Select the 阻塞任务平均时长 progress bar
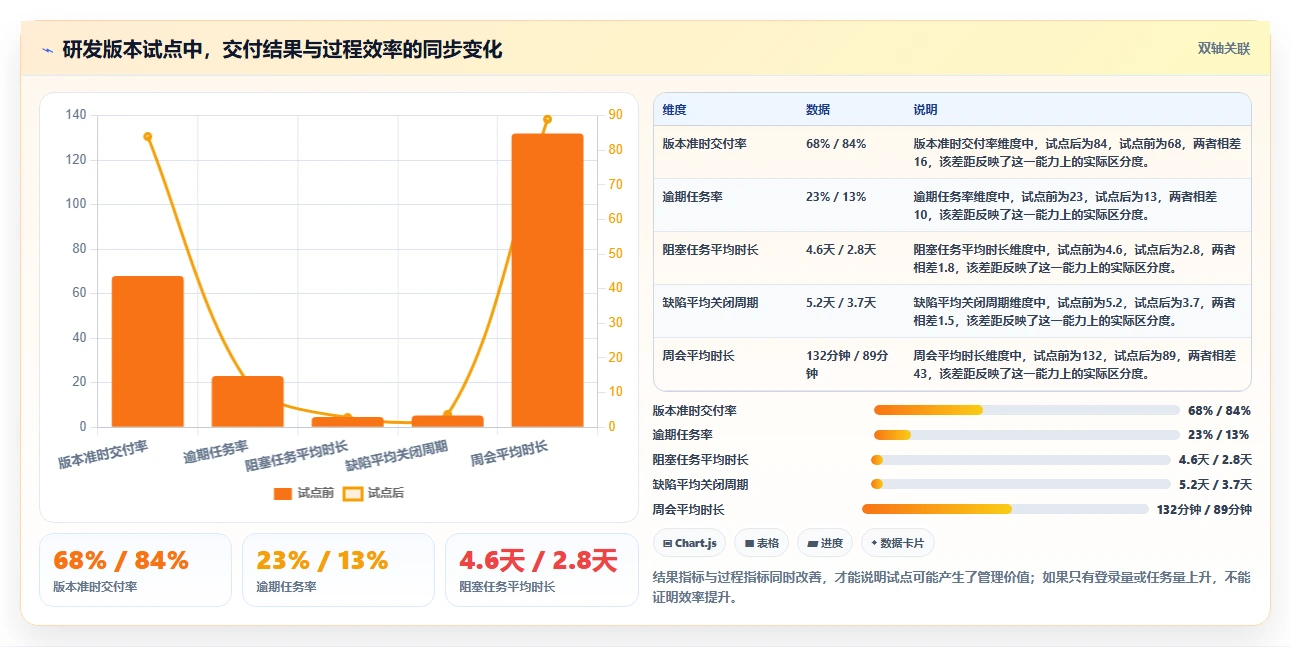The image size is (1291, 647). click(1020, 460)
